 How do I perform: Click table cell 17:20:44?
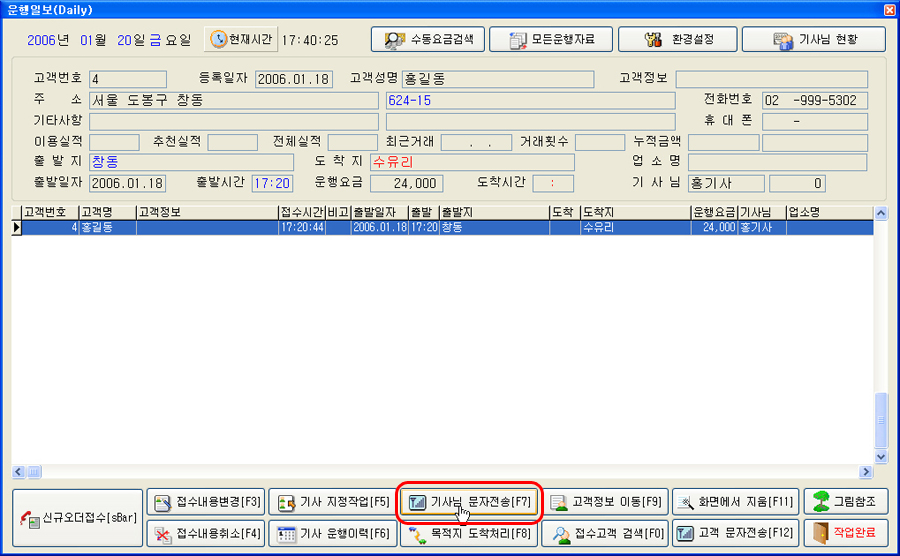(x=302, y=228)
